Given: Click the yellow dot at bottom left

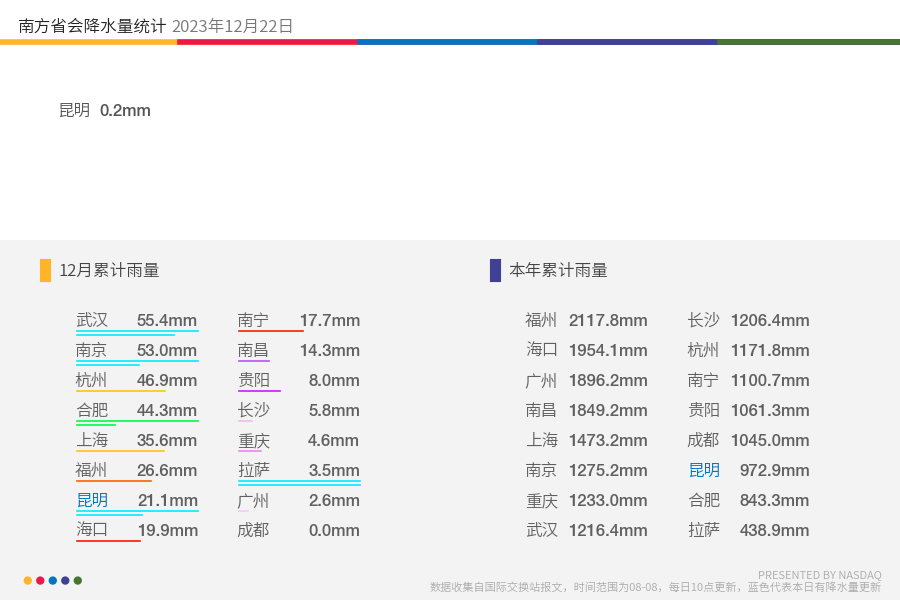Looking at the screenshot, I should [x=28, y=580].
